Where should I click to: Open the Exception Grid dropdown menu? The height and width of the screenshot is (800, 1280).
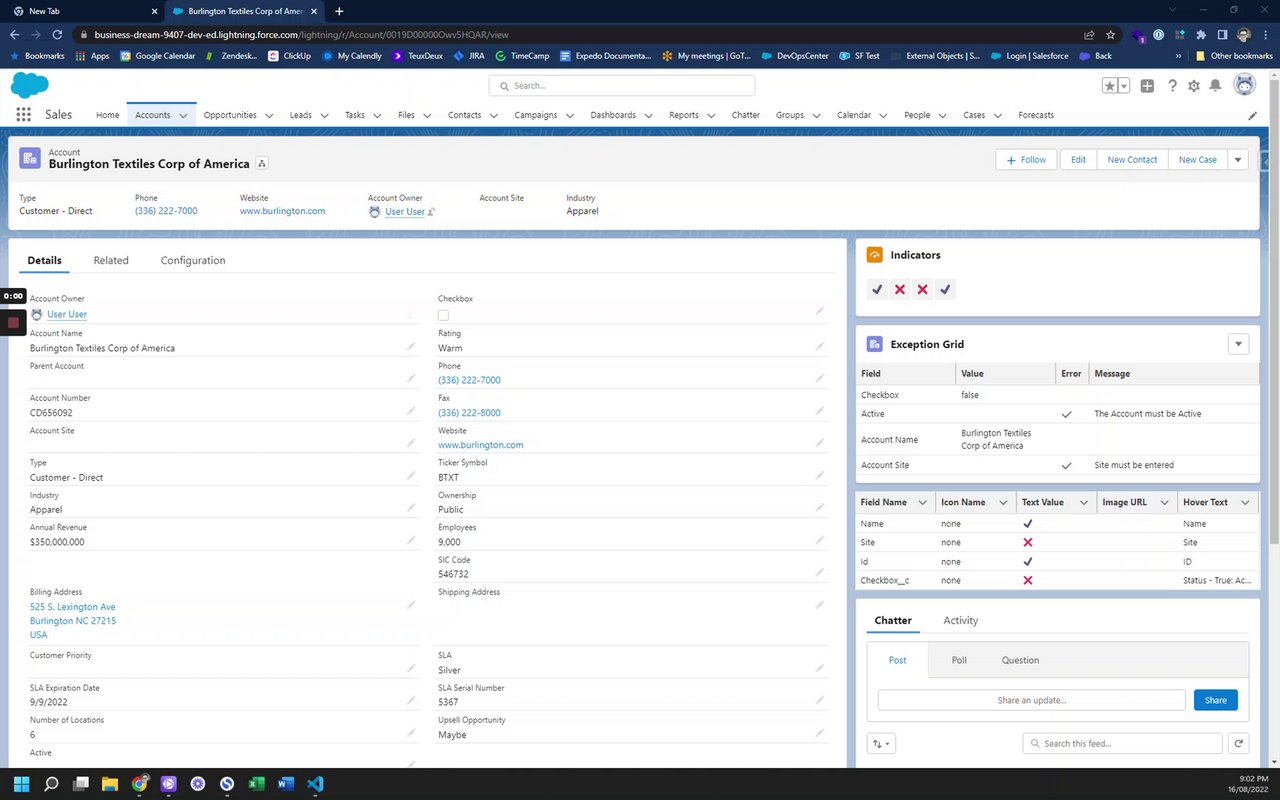1238,344
